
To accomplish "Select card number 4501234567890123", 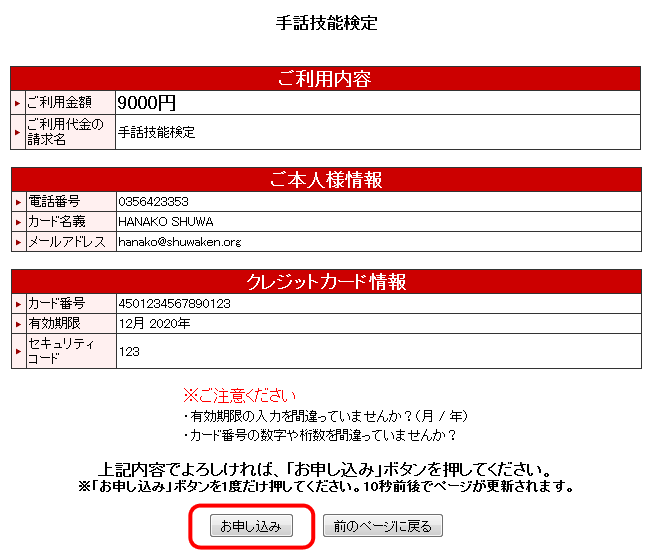I will [x=174, y=304].
